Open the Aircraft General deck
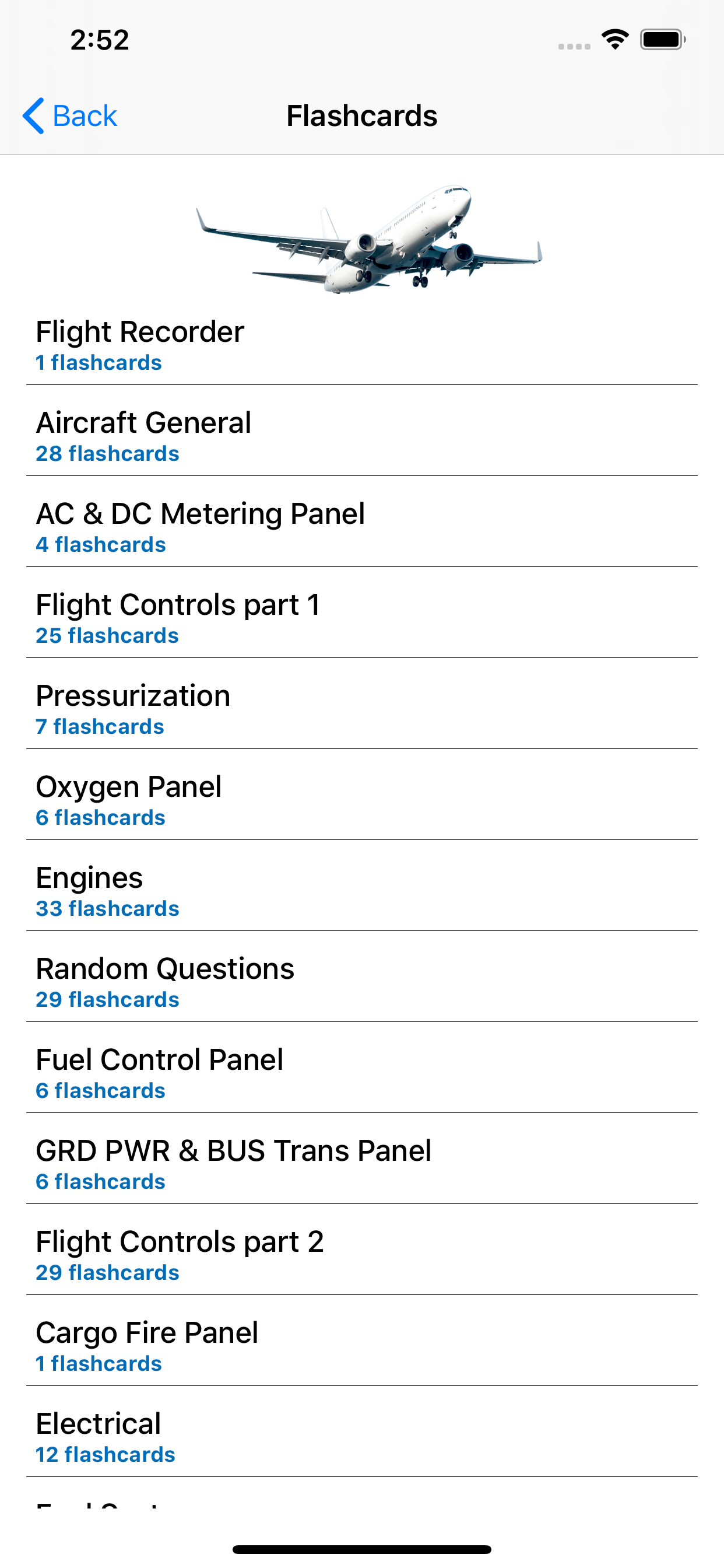The image size is (724, 1568). click(361, 436)
